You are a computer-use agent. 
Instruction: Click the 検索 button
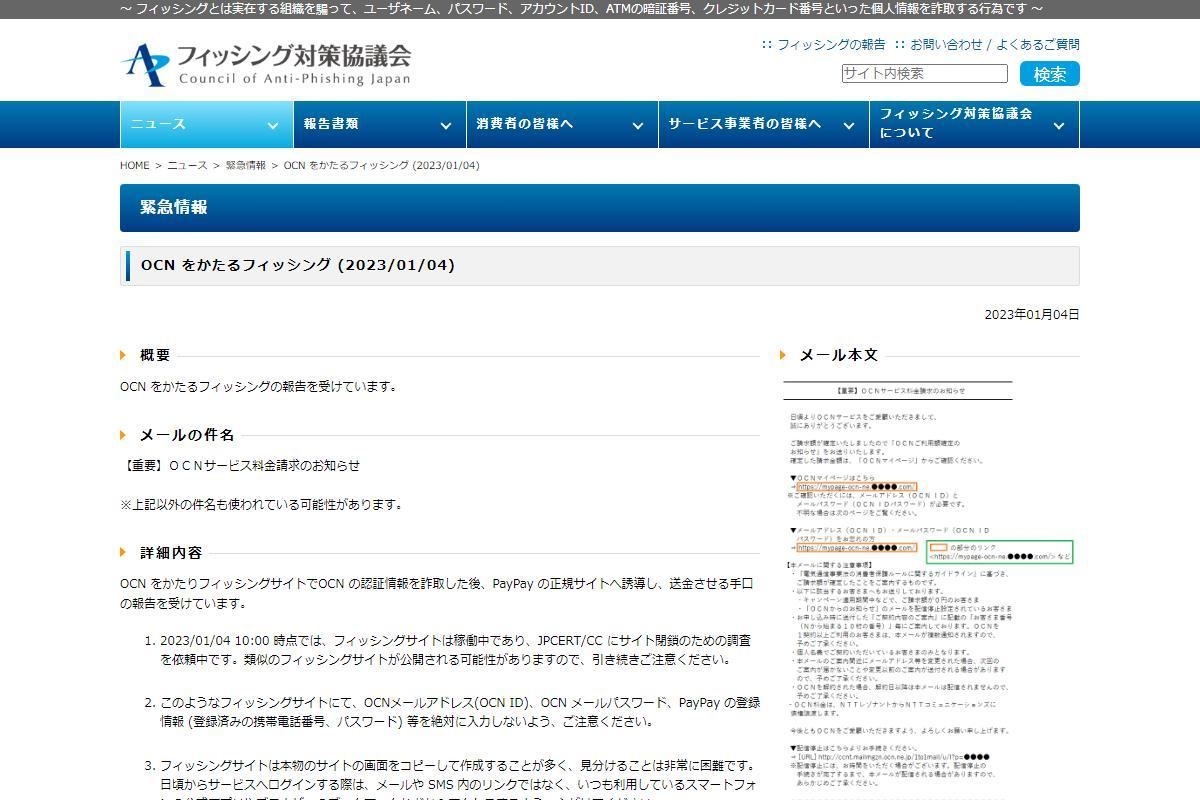[x=1050, y=74]
